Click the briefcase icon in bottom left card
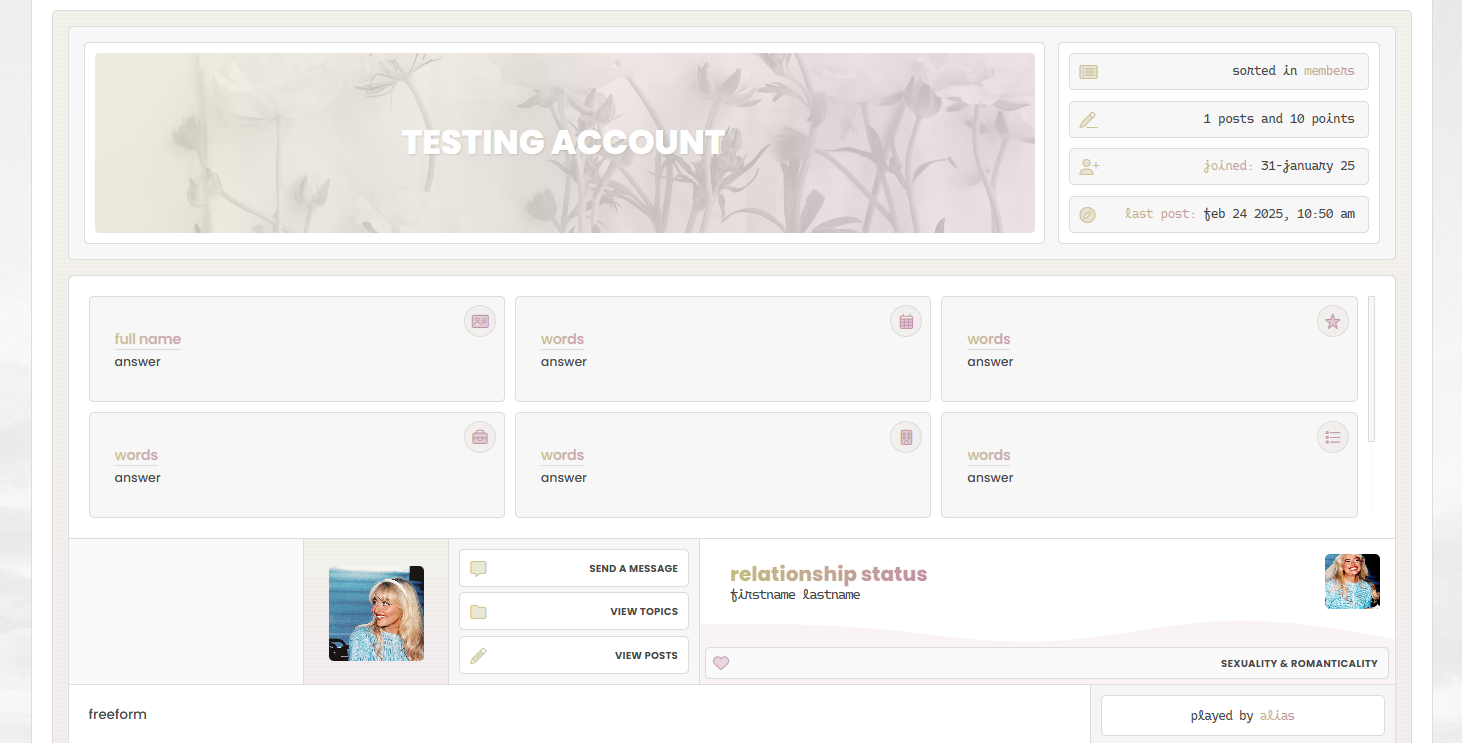Viewport: 1462px width, 743px height. [x=480, y=437]
